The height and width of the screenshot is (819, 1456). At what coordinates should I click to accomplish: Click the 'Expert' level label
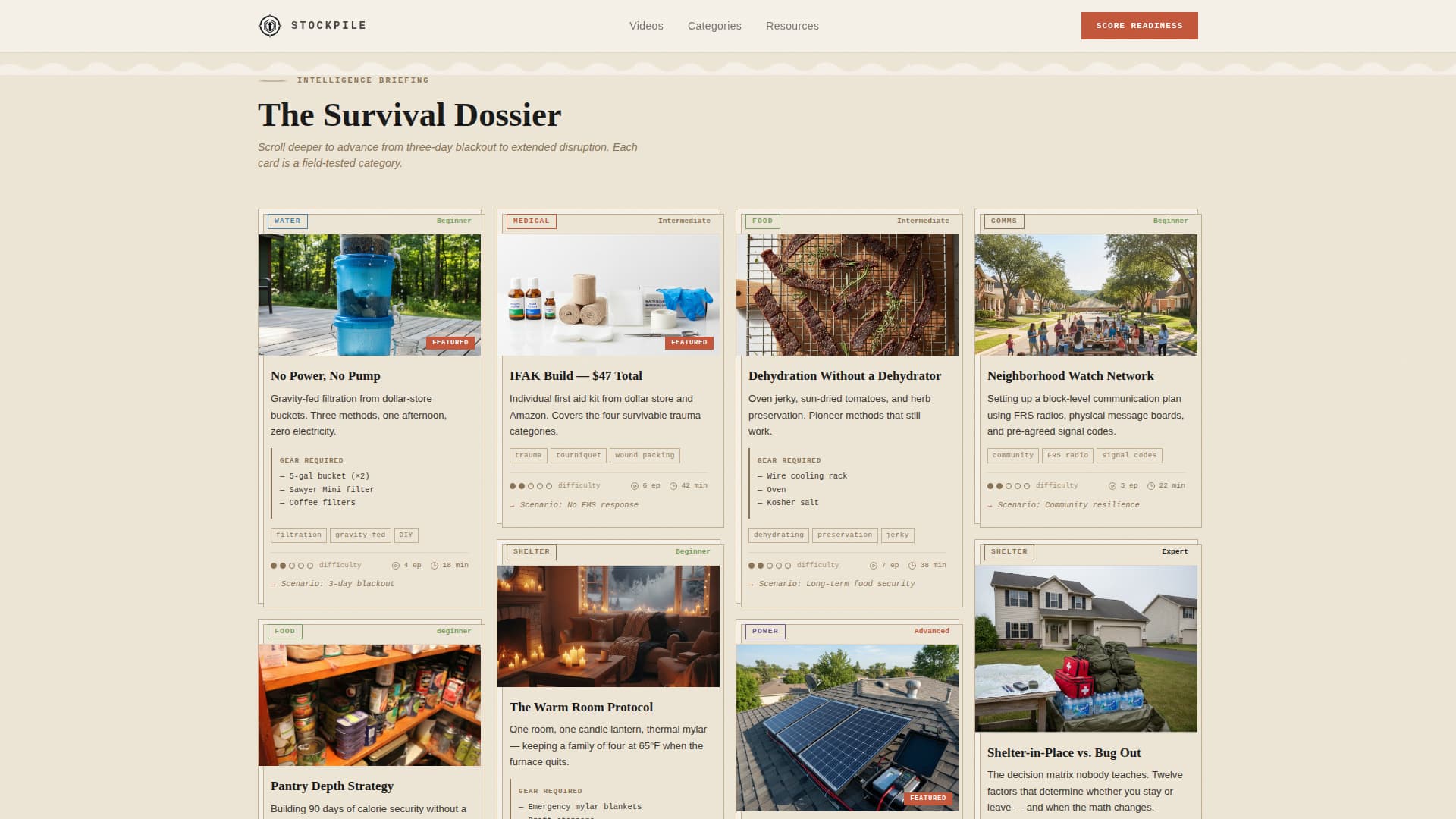tap(1175, 552)
